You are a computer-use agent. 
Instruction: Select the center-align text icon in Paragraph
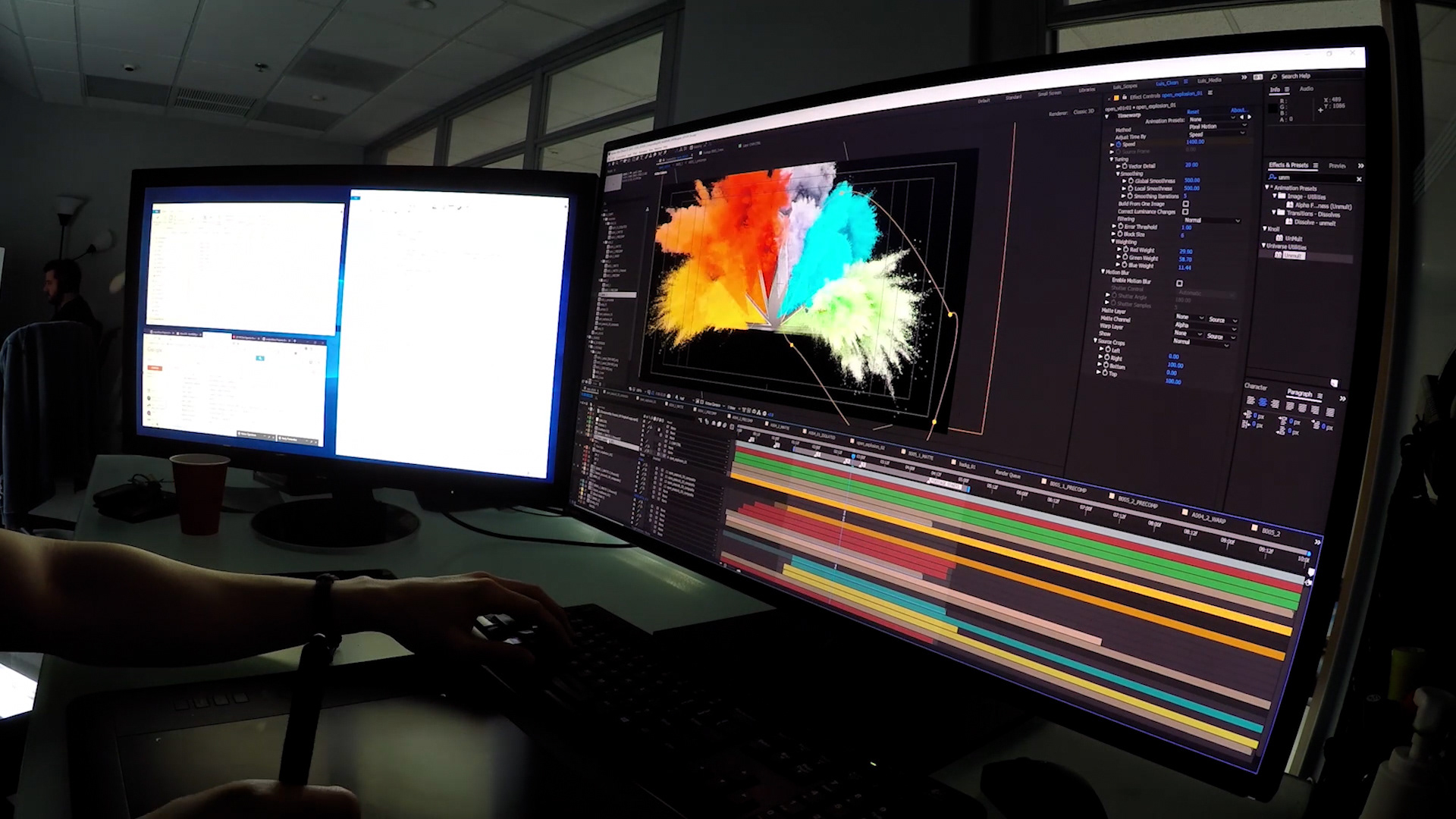(x=1263, y=402)
